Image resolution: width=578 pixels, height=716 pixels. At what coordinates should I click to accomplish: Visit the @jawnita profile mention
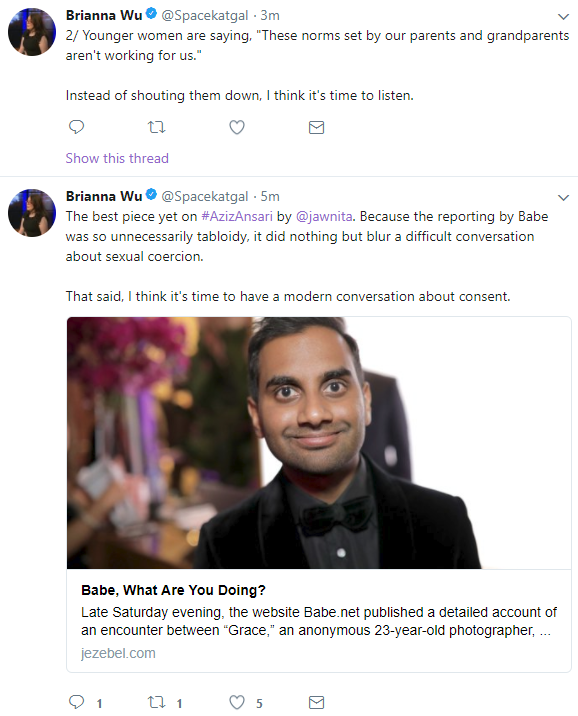(324, 216)
